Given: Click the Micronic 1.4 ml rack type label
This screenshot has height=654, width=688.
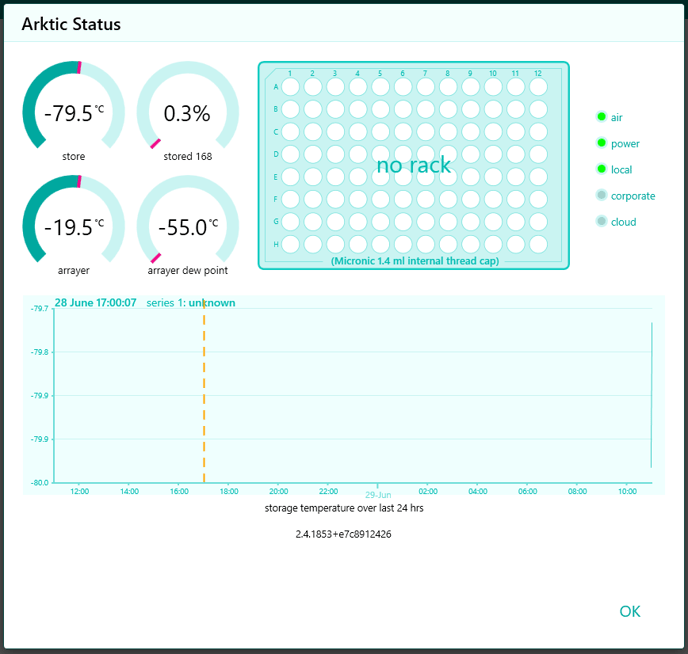Looking at the screenshot, I should (x=415, y=261).
